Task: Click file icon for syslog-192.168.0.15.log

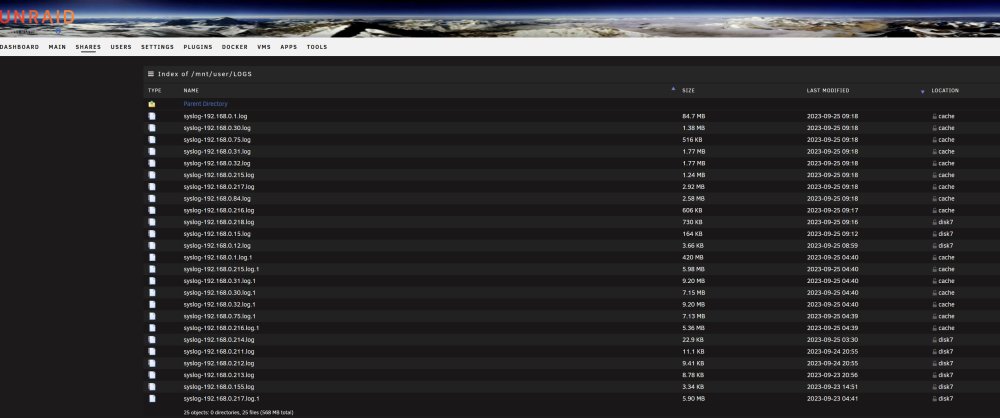Action: click(152, 234)
